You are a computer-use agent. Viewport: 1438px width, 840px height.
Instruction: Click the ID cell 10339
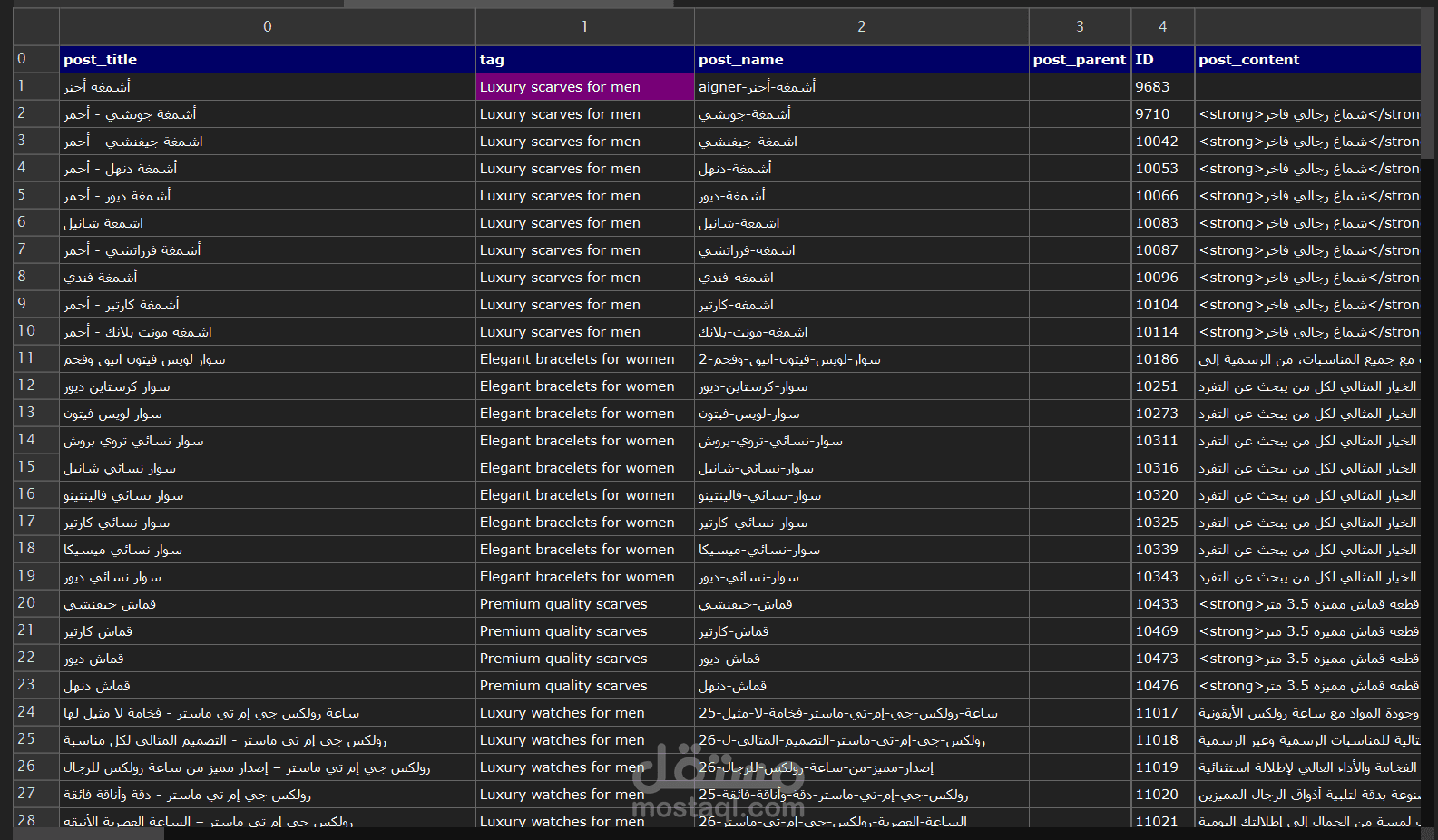(1163, 550)
